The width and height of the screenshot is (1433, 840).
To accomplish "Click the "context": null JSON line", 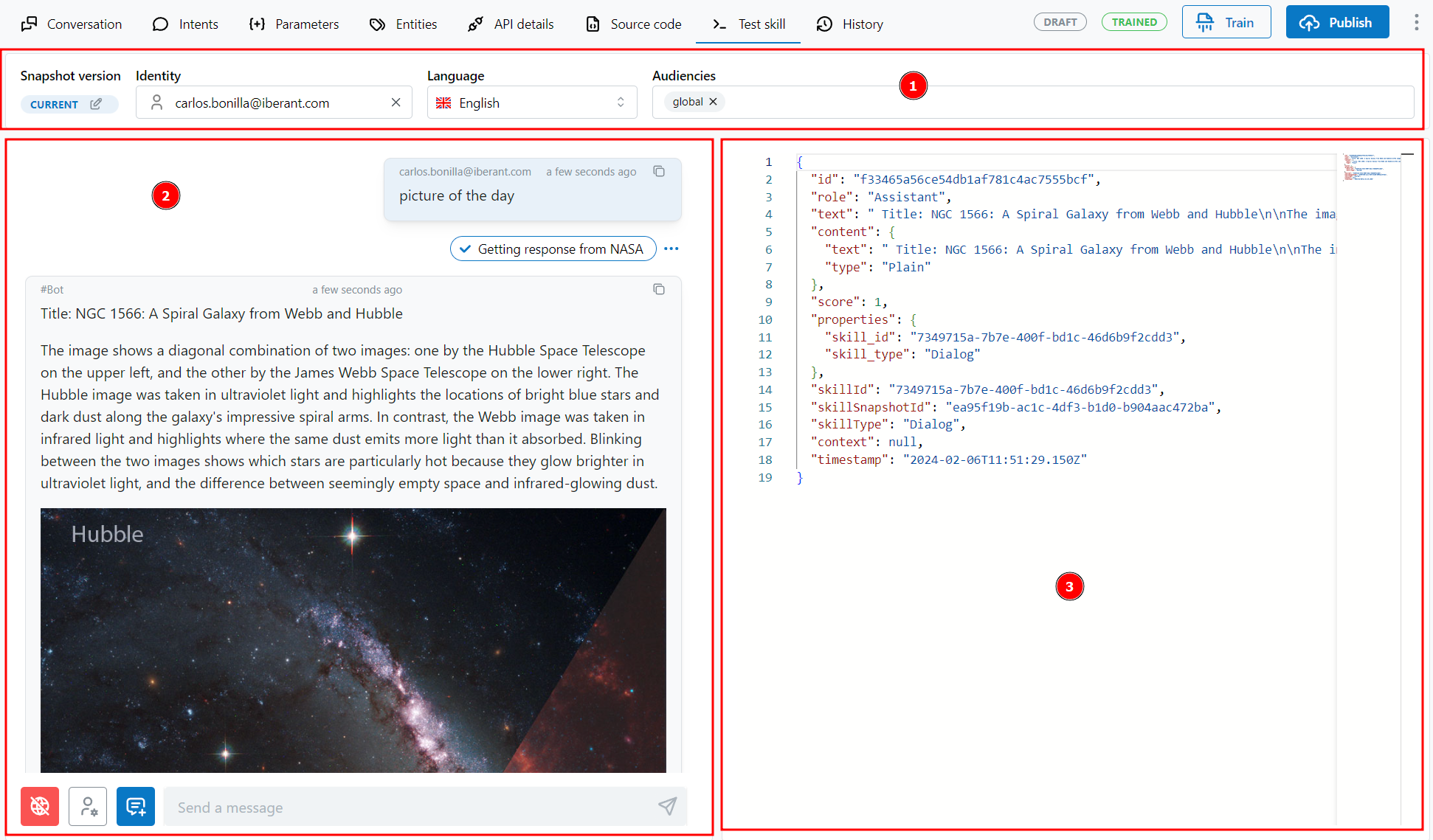I will click(x=866, y=442).
